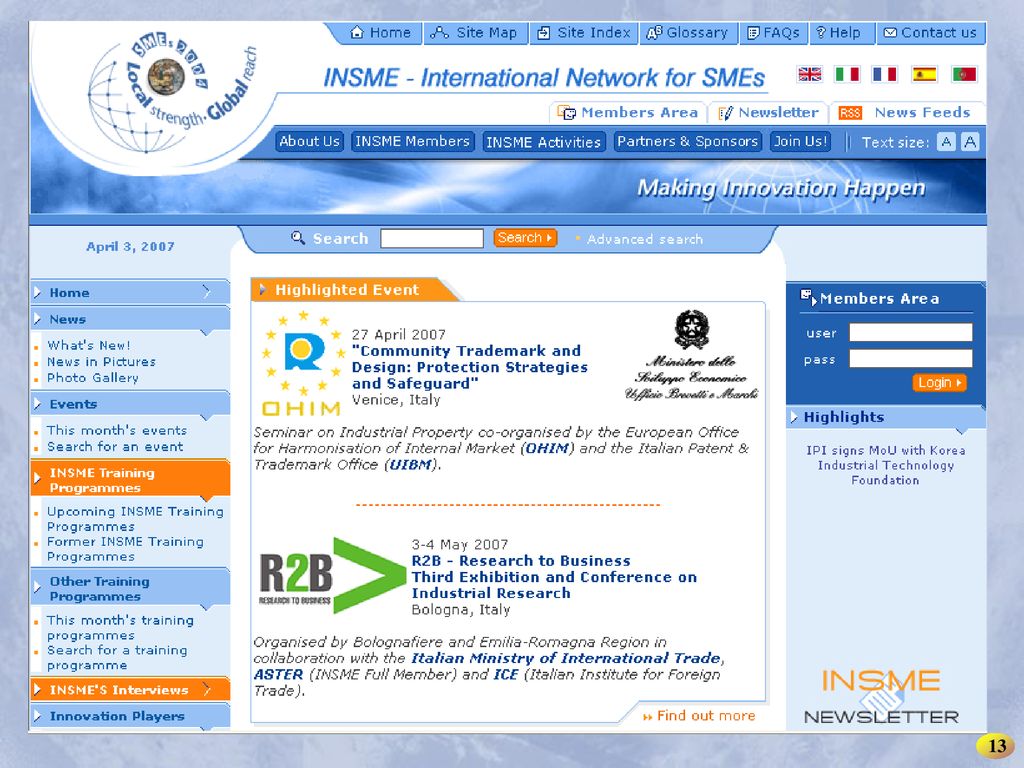Click the R2B Research to Business logo
Viewport: 1024px width, 768px height.
[332, 575]
